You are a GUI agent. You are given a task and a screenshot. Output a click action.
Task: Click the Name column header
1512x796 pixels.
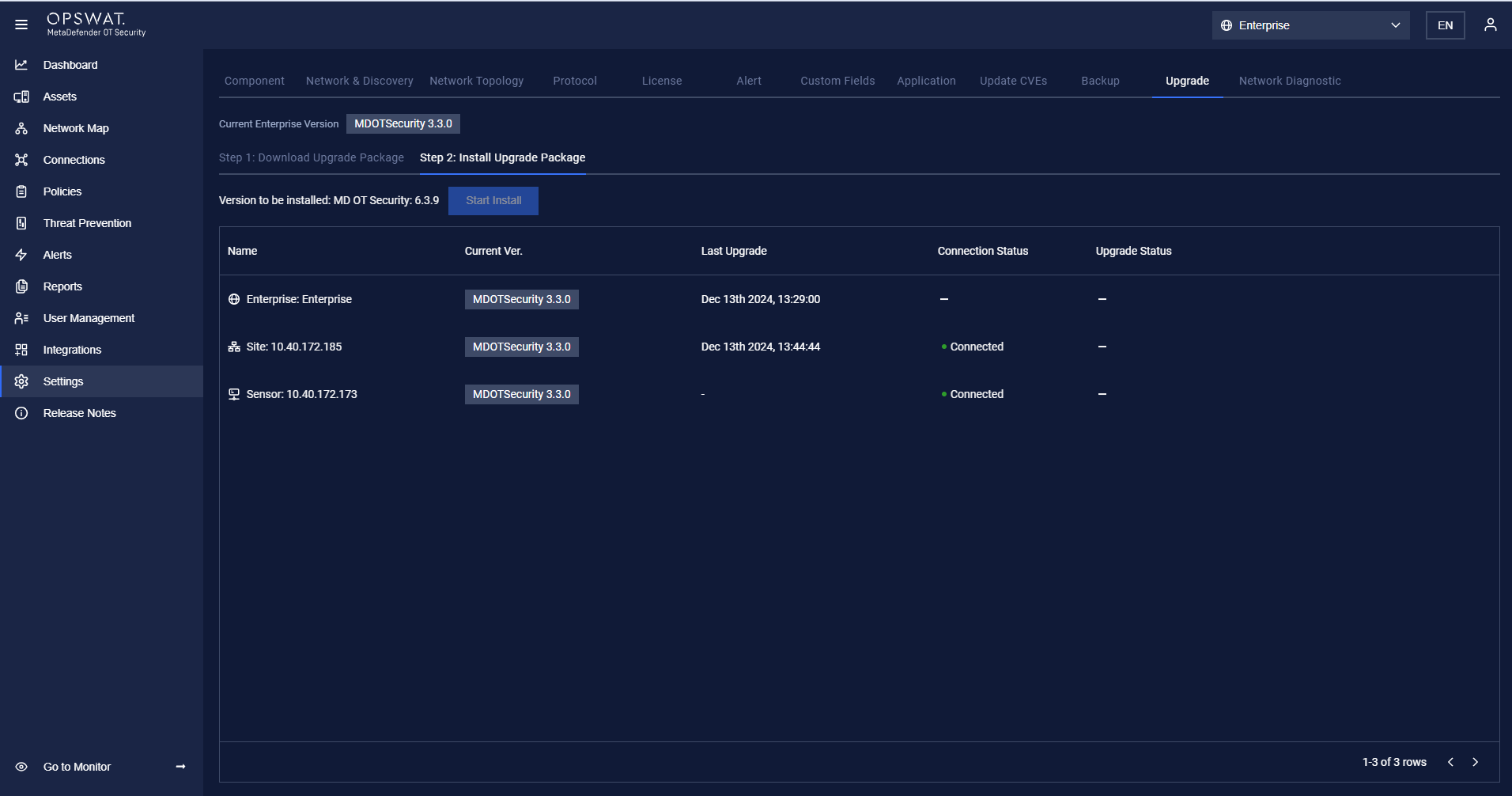[242, 251]
